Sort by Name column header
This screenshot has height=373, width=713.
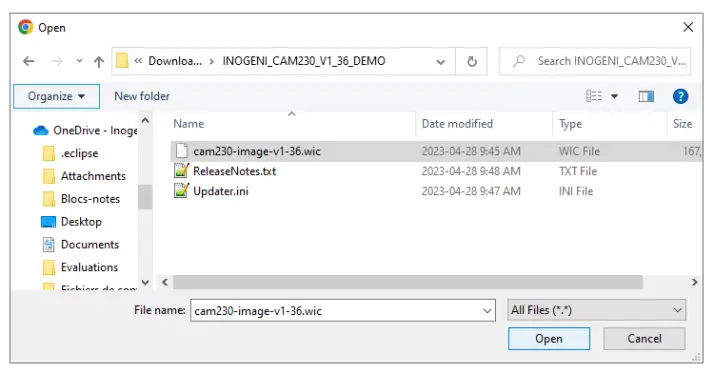[x=189, y=124]
